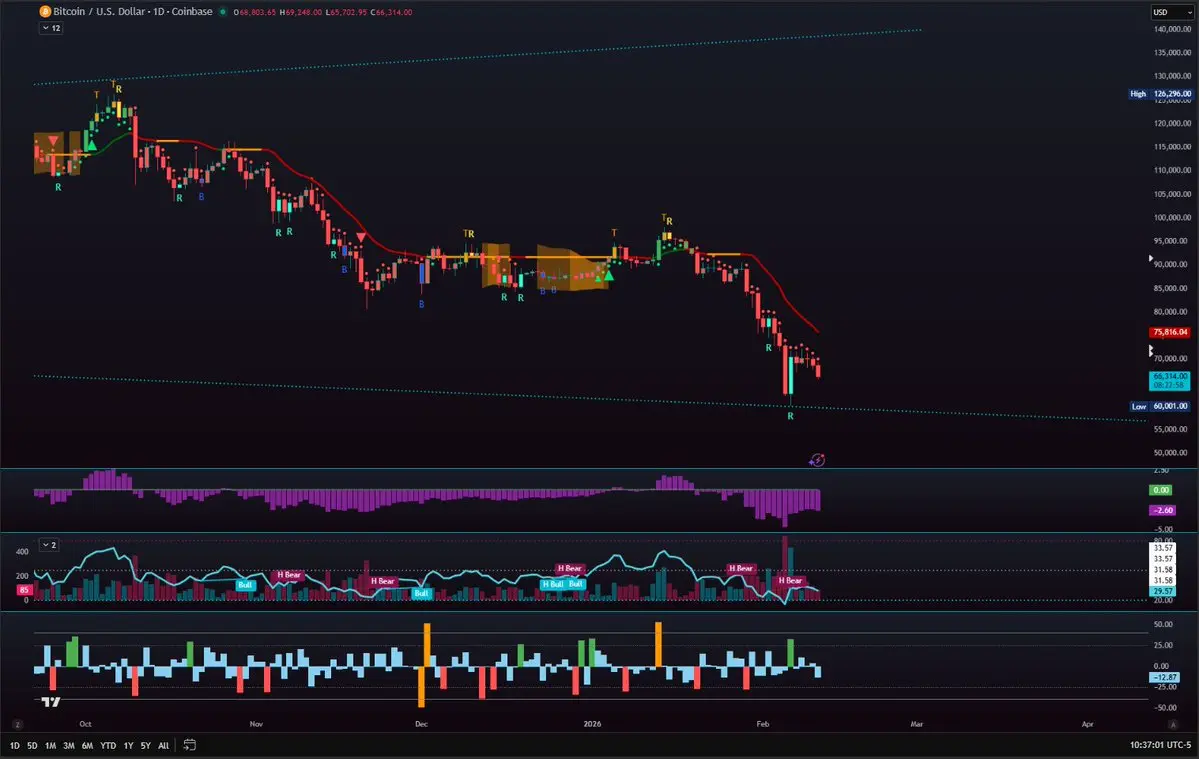This screenshot has height=759, width=1199.
Task: Expand the 2 indicators legend in lower pane
Action: (x=49, y=545)
